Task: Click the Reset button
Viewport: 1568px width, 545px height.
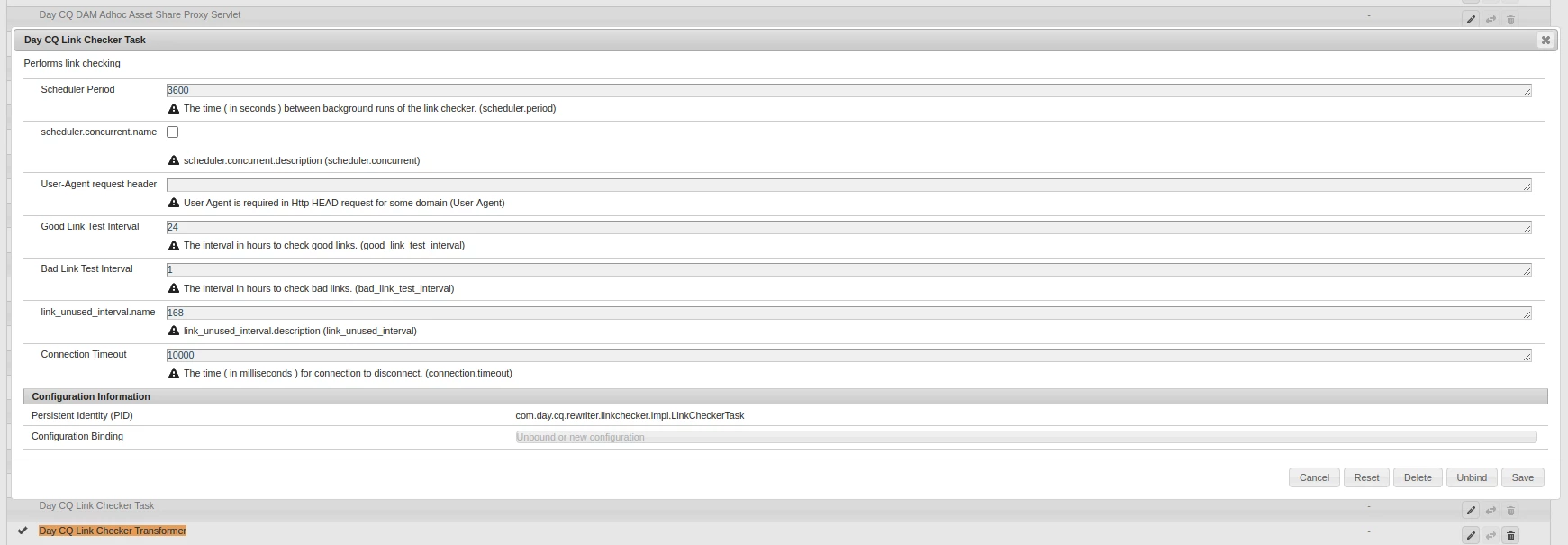Action: coord(1366,477)
